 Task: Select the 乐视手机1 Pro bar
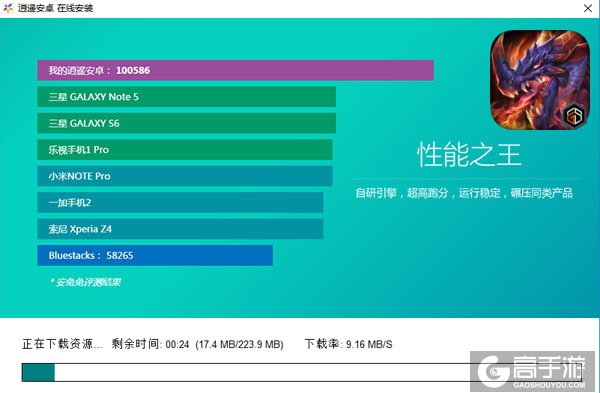(x=185, y=150)
